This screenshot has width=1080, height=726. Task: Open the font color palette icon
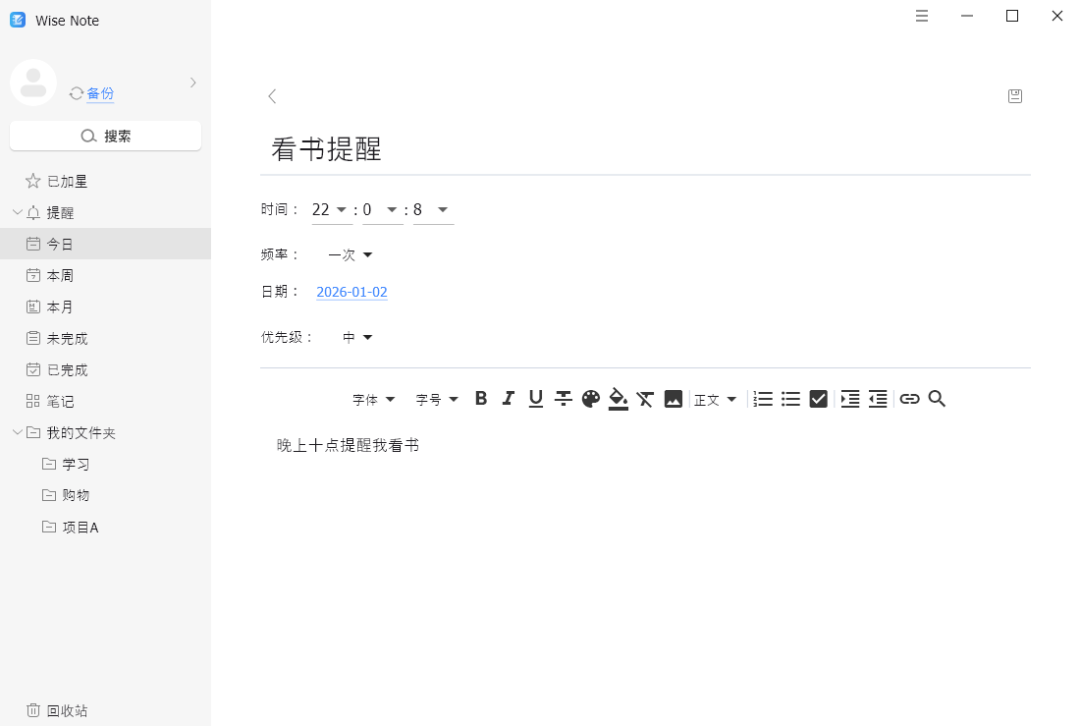click(591, 398)
